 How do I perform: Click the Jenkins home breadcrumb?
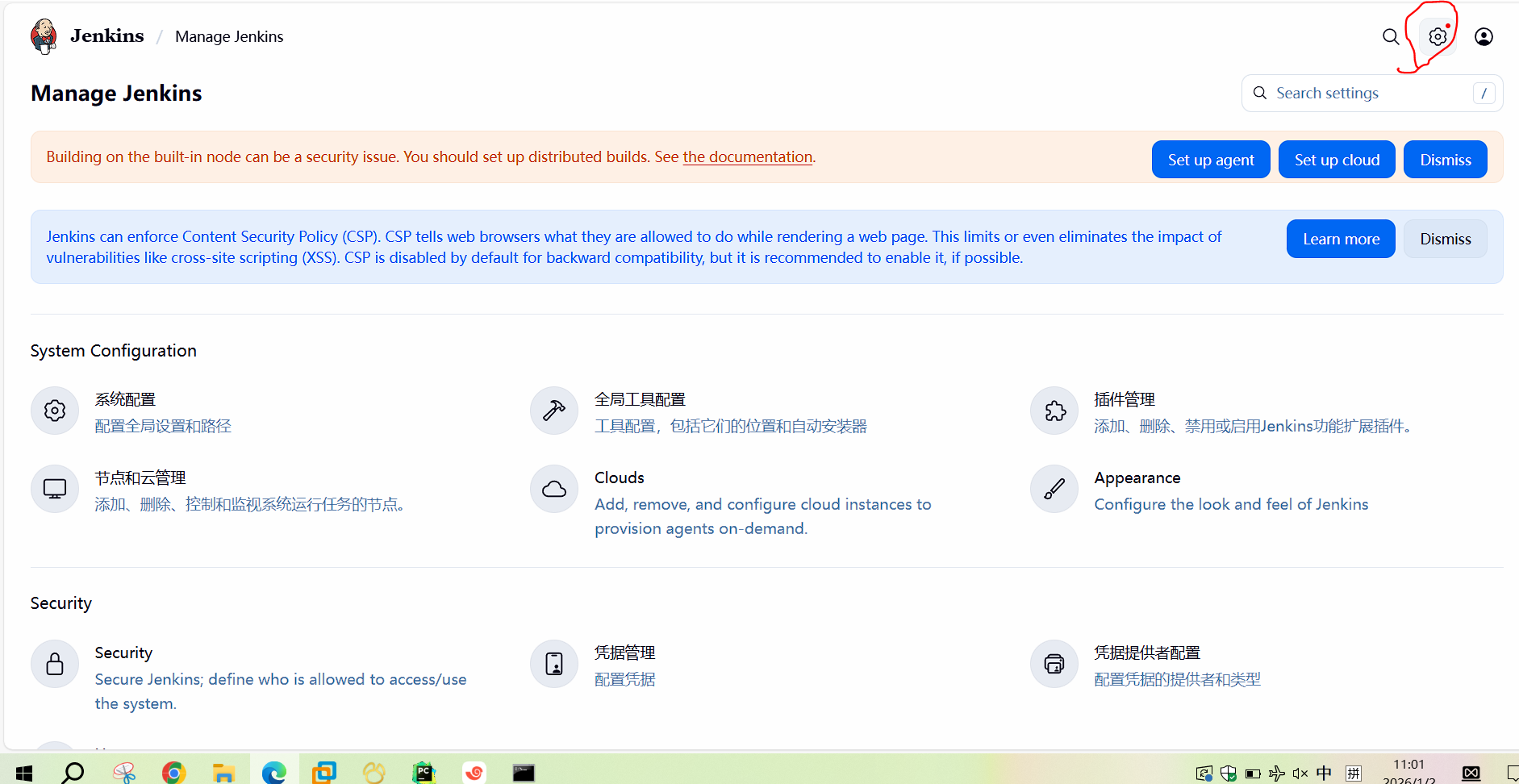pos(107,36)
